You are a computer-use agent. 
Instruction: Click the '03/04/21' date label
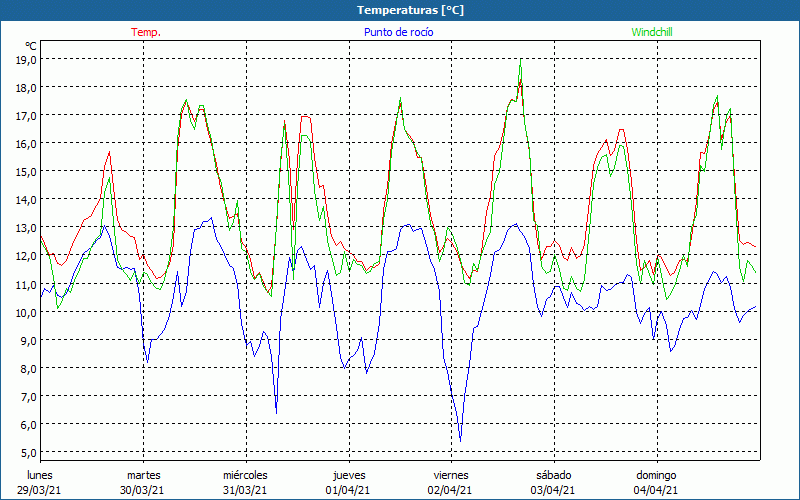(553, 490)
